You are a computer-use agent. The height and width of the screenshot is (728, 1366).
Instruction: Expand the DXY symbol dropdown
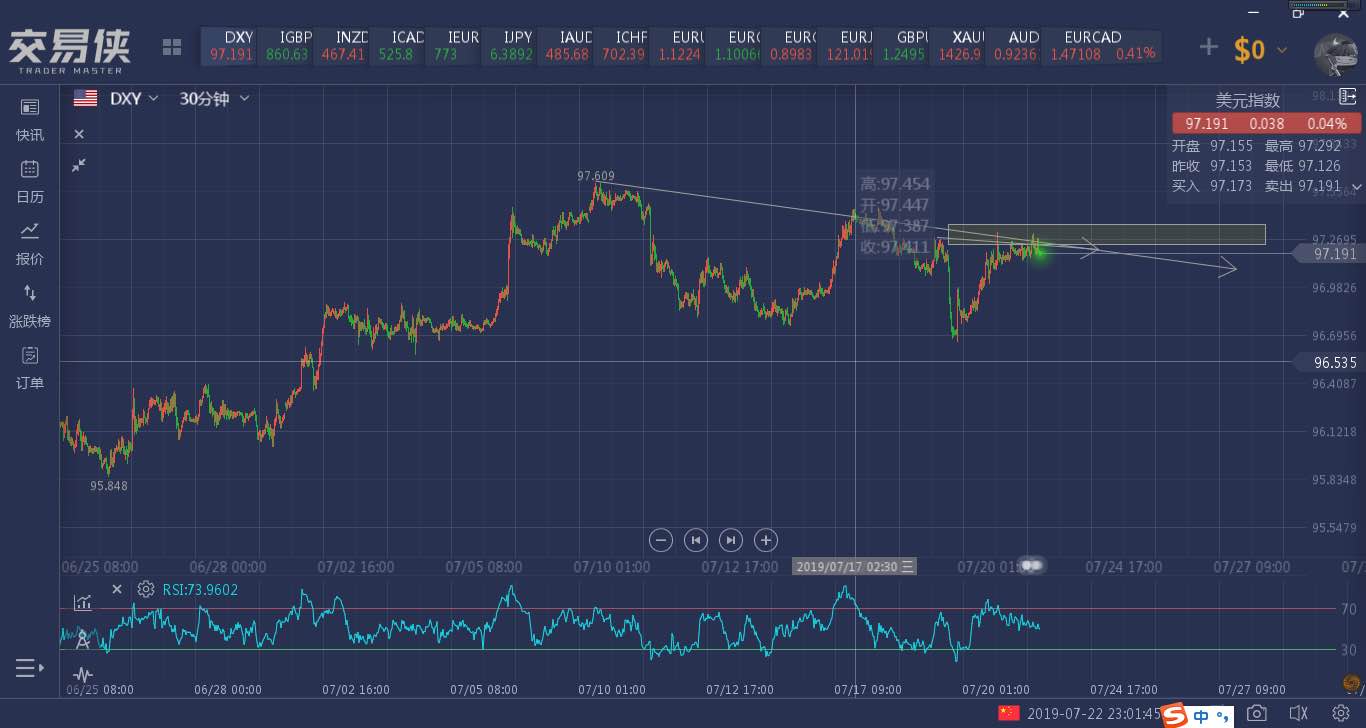134,98
